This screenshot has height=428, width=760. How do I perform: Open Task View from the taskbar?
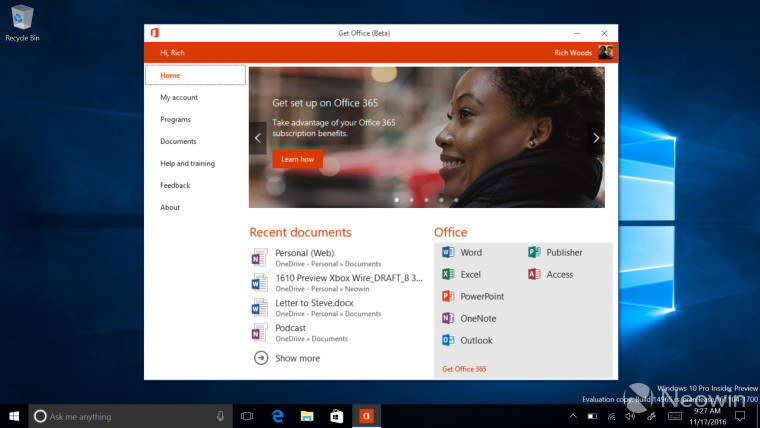(x=247, y=416)
